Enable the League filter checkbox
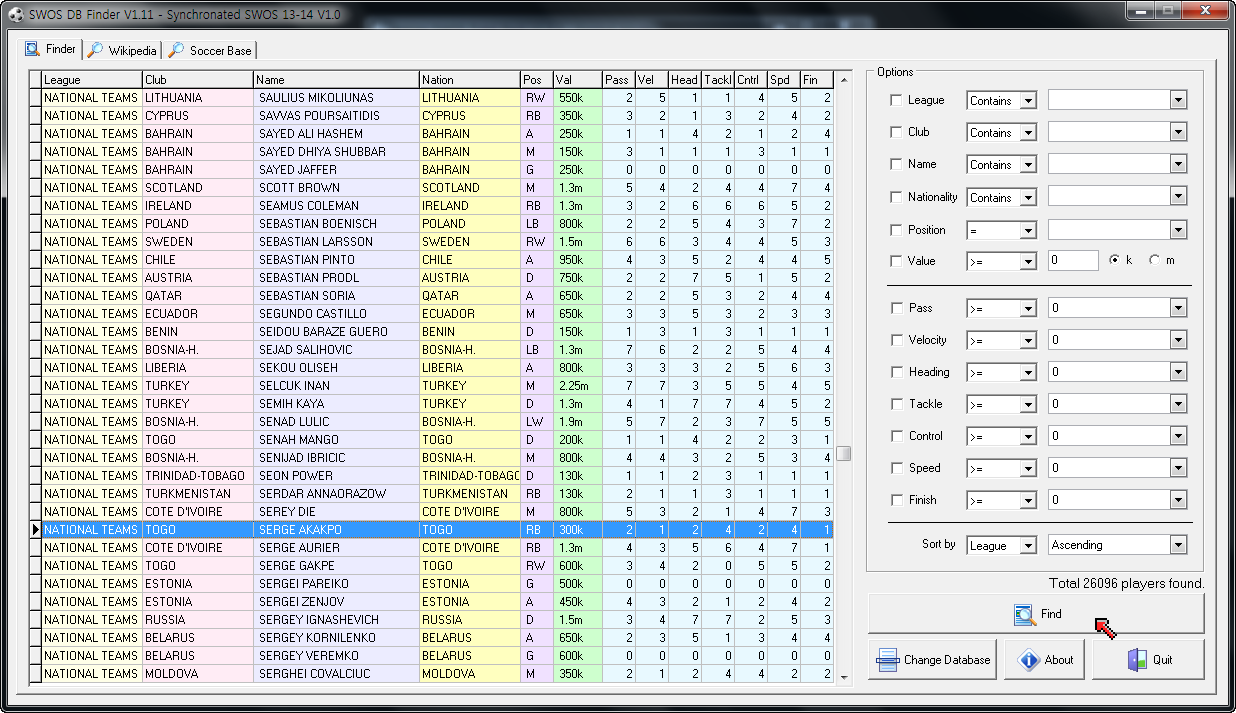 click(x=896, y=100)
